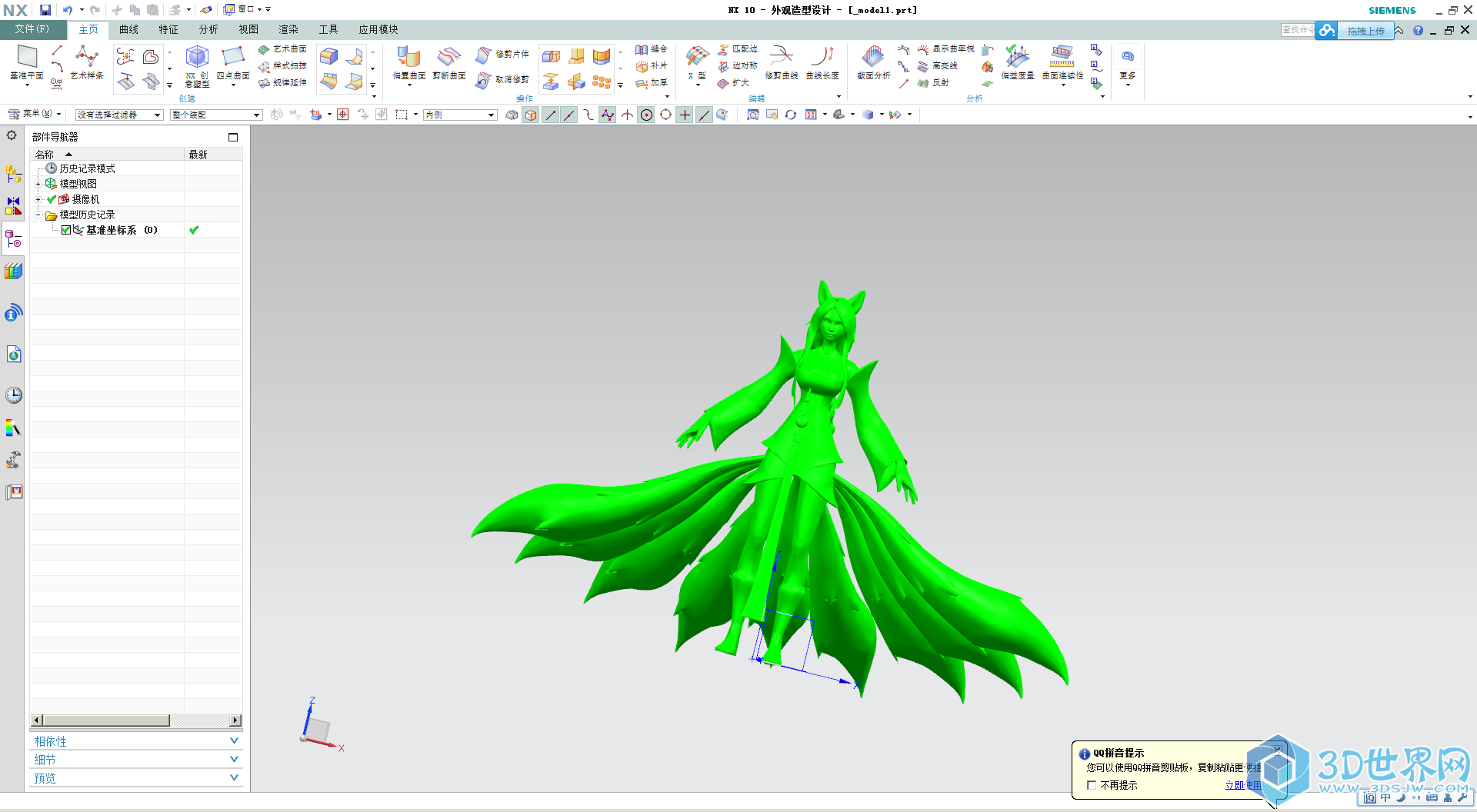Toggle the midpoint snap option
Viewport: 1477px width, 812px height.
coord(569,115)
